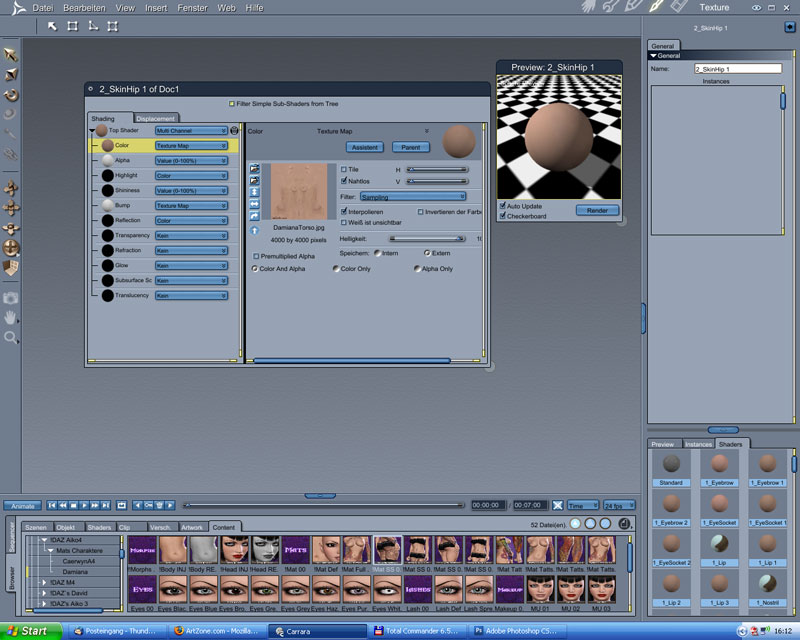The height and width of the screenshot is (640, 800).
Task: Jump to first frame in timeline controls
Action: [52, 505]
